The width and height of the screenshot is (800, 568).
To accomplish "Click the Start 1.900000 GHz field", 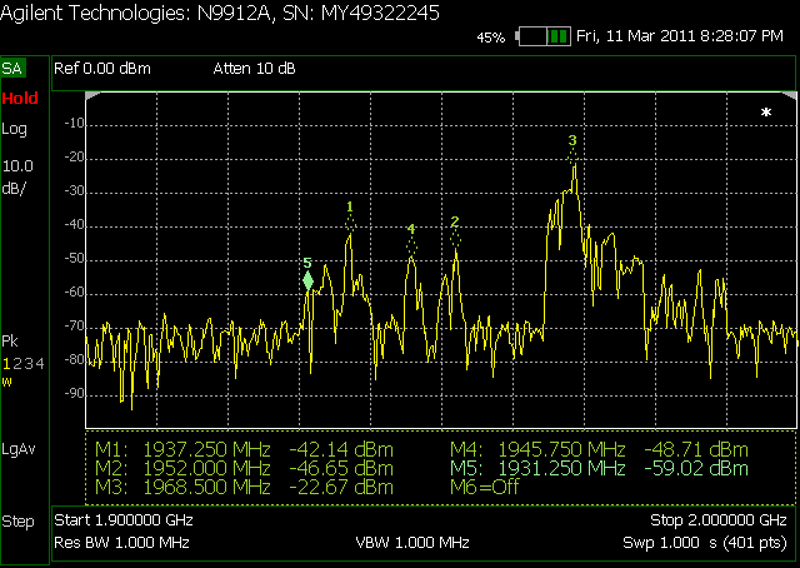I will pos(123,520).
